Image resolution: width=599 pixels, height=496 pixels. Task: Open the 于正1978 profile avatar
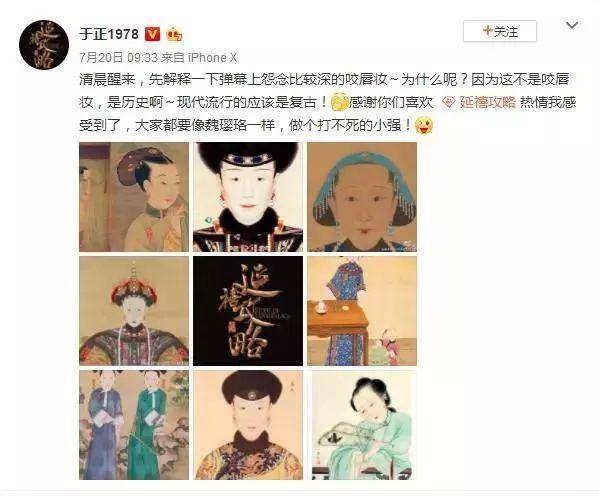[44, 45]
